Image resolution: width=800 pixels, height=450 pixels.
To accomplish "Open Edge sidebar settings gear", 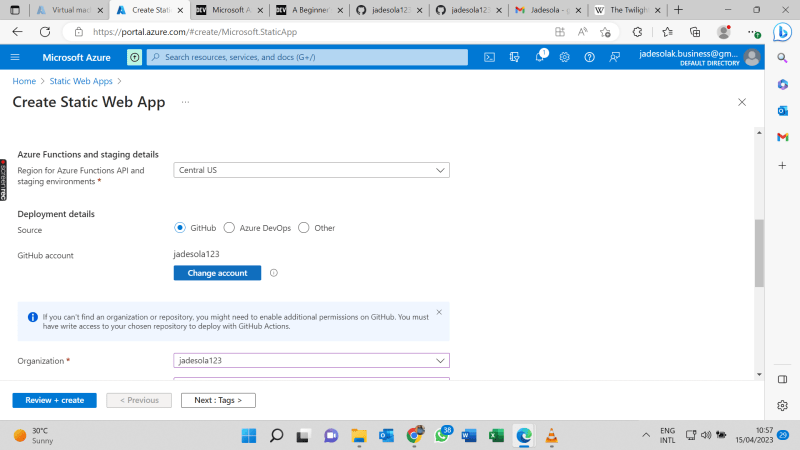I will (x=782, y=406).
